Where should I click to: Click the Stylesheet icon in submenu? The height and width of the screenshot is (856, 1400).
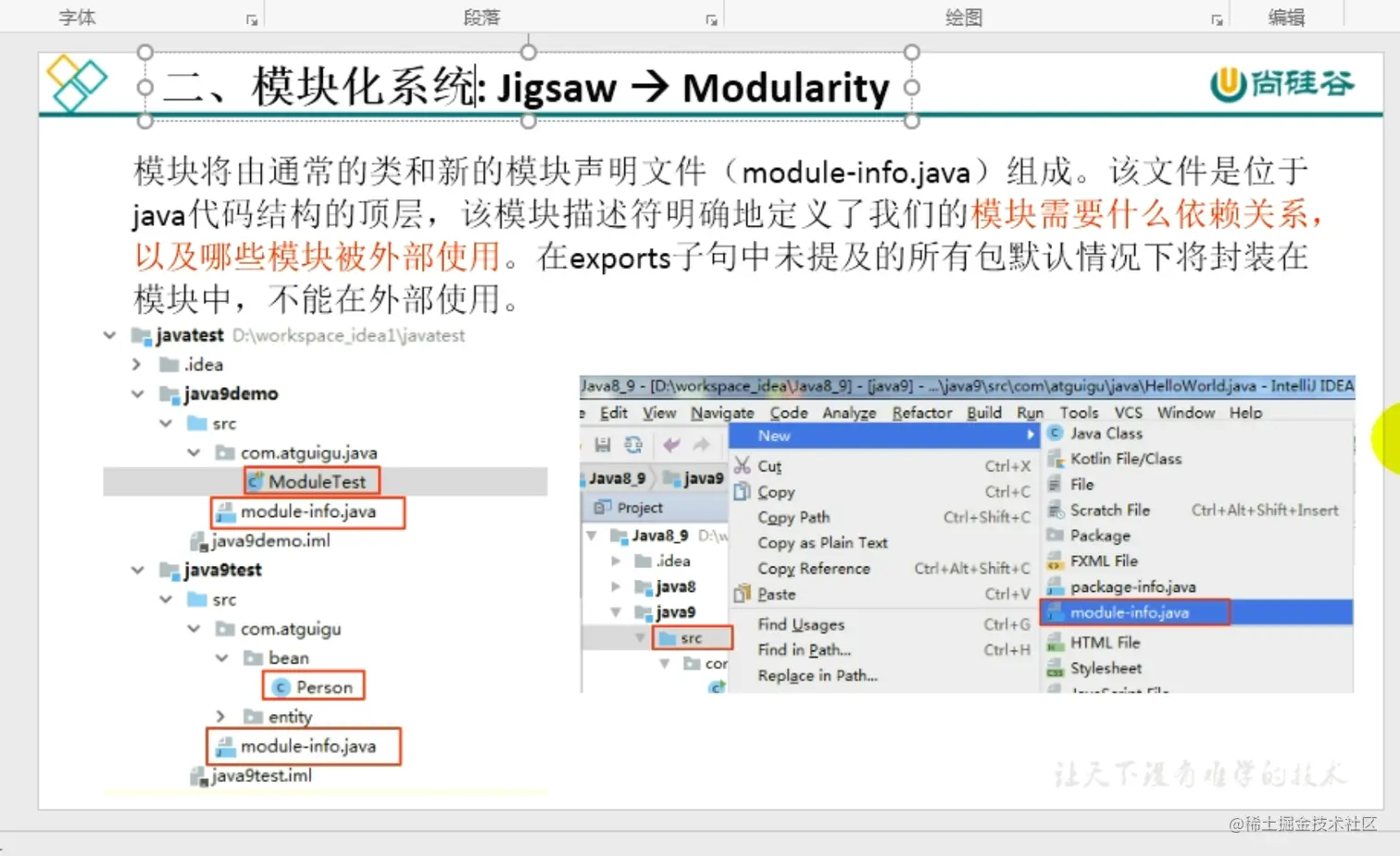pyautogui.click(x=1055, y=668)
